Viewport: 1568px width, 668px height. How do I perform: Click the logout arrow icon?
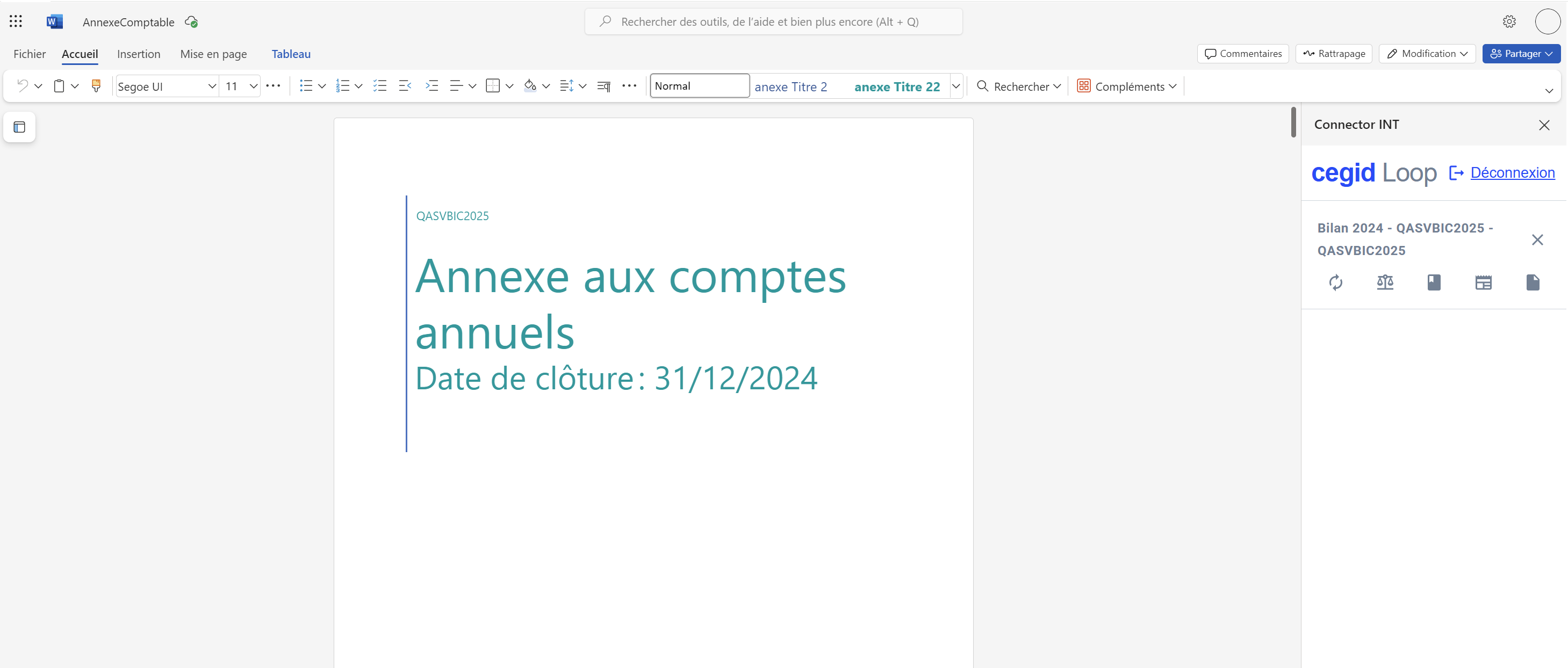(1456, 173)
